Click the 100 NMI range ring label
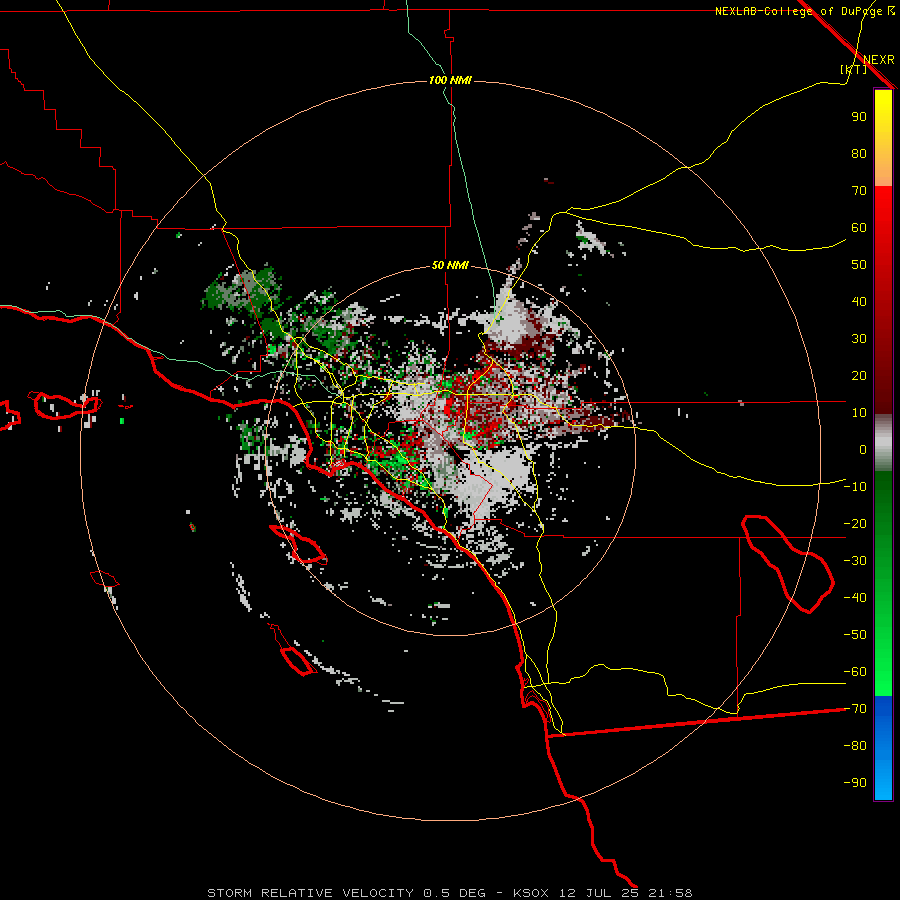Screen dimensions: 900x900 [450, 80]
